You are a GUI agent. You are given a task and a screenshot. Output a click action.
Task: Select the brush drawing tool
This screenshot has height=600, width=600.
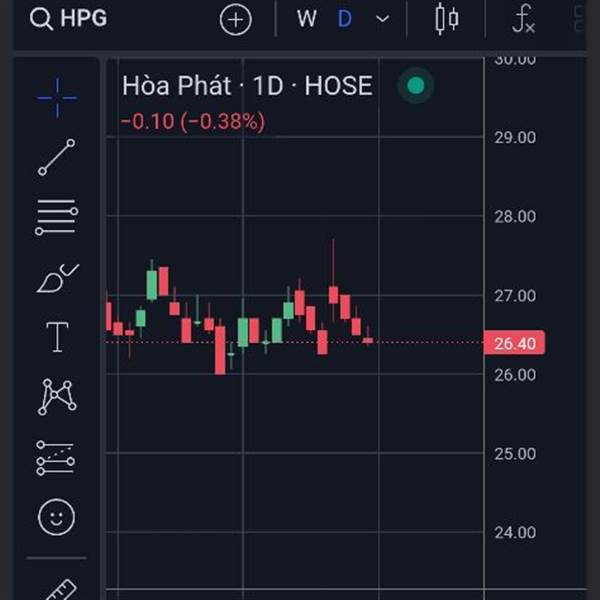click(x=57, y=276)
